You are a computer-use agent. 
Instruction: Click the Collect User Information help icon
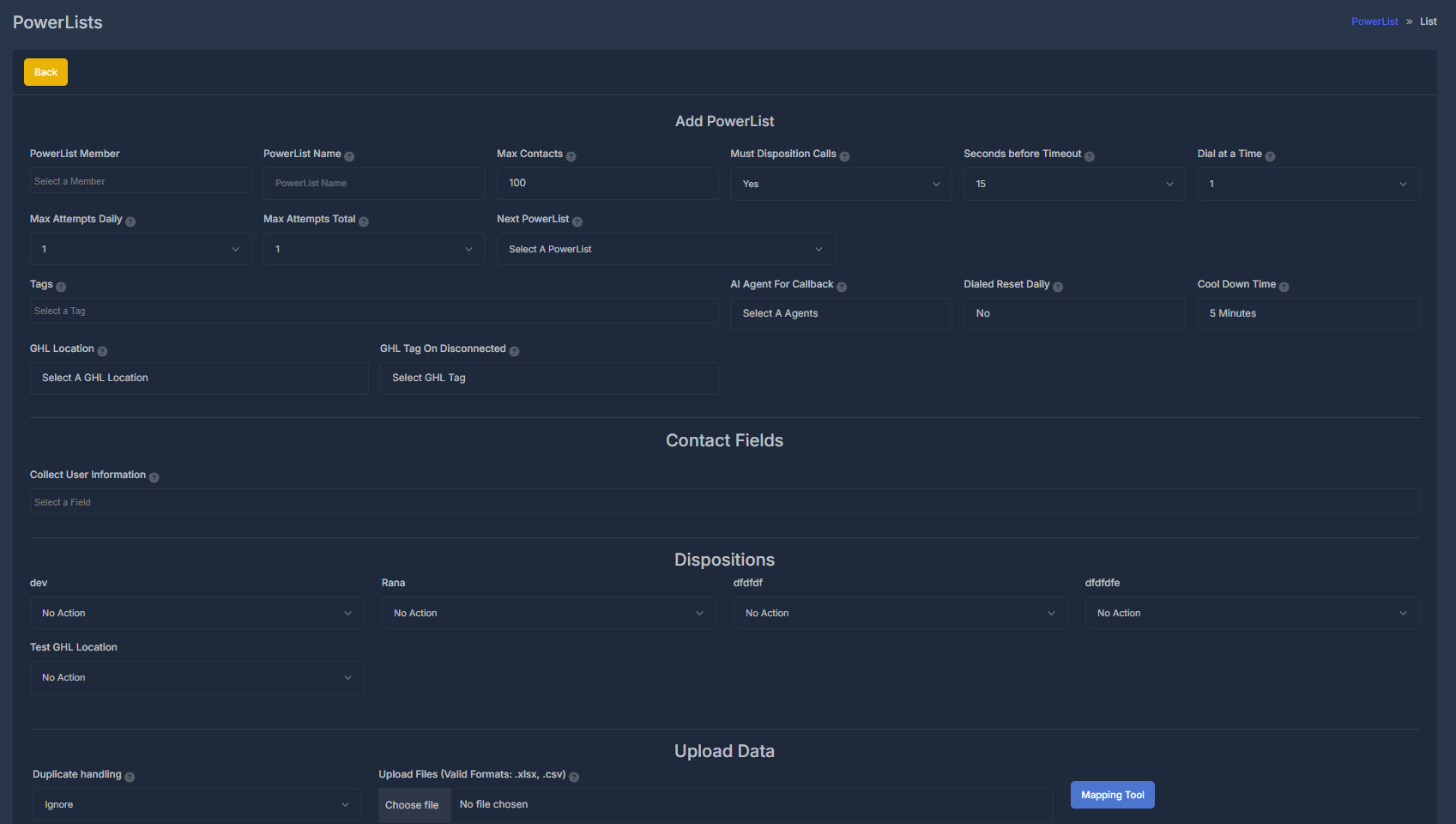tap(154, 476)
